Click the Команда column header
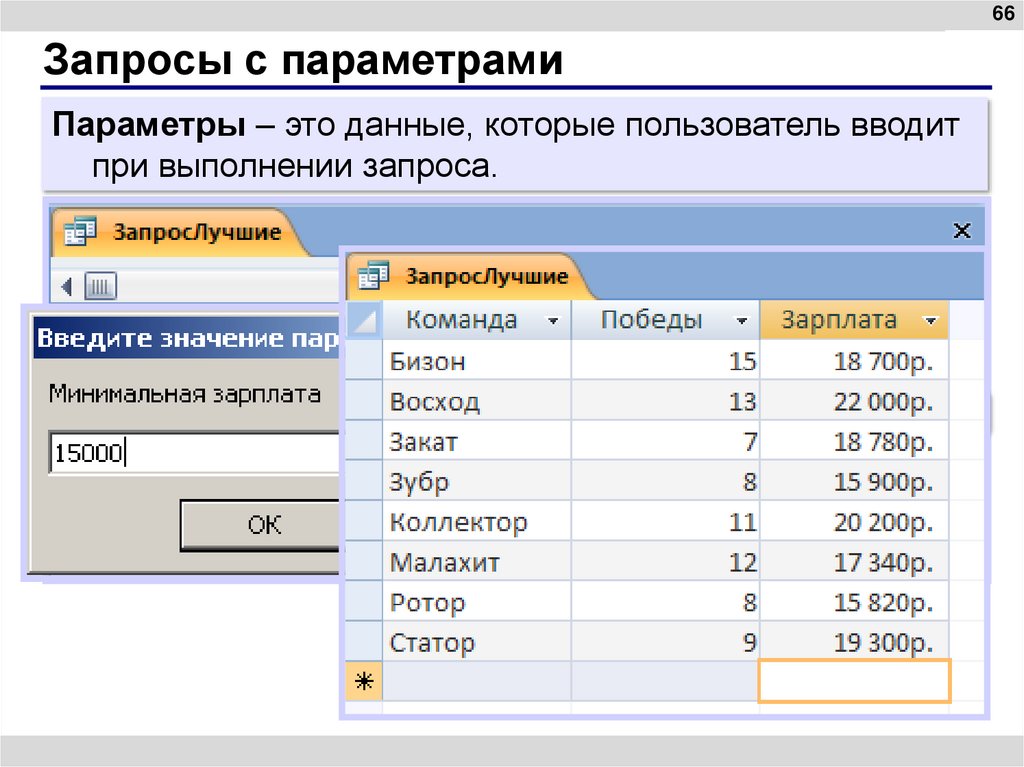 (476, 320)
